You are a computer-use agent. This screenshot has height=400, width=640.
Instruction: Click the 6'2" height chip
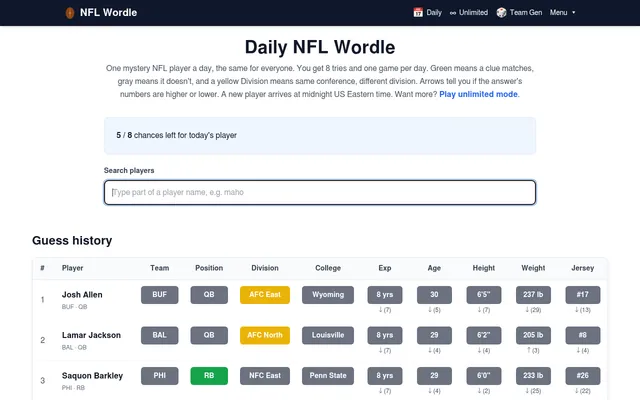(484, 335)
